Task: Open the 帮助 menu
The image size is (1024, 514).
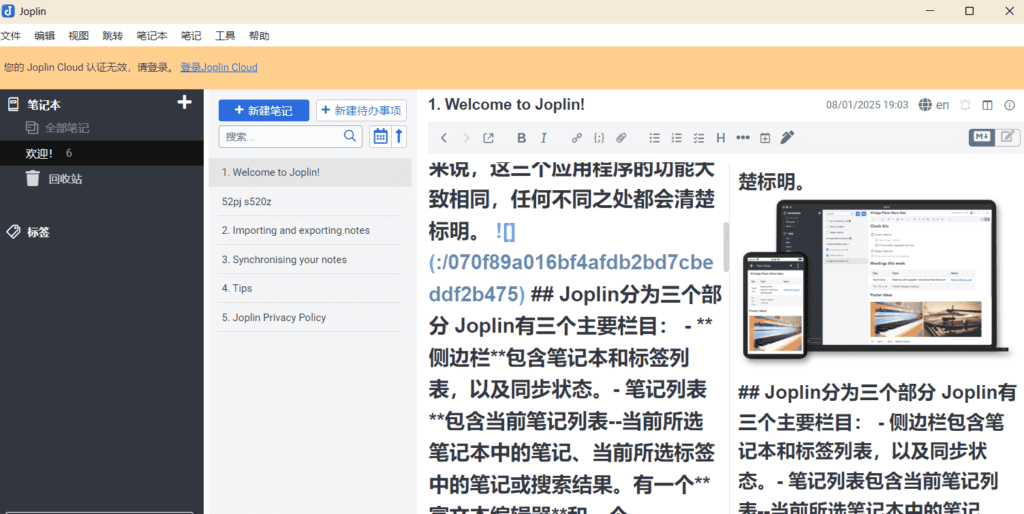Action: coord(259,36)
